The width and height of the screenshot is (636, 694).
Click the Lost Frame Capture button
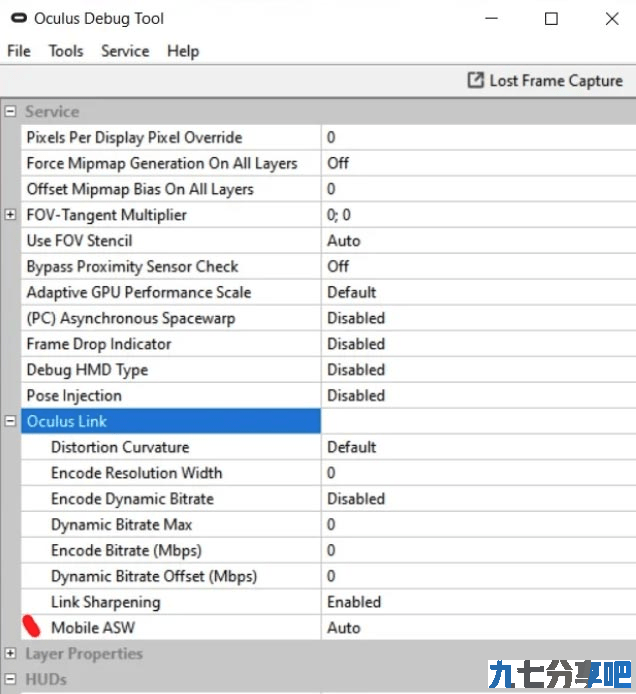545,81
